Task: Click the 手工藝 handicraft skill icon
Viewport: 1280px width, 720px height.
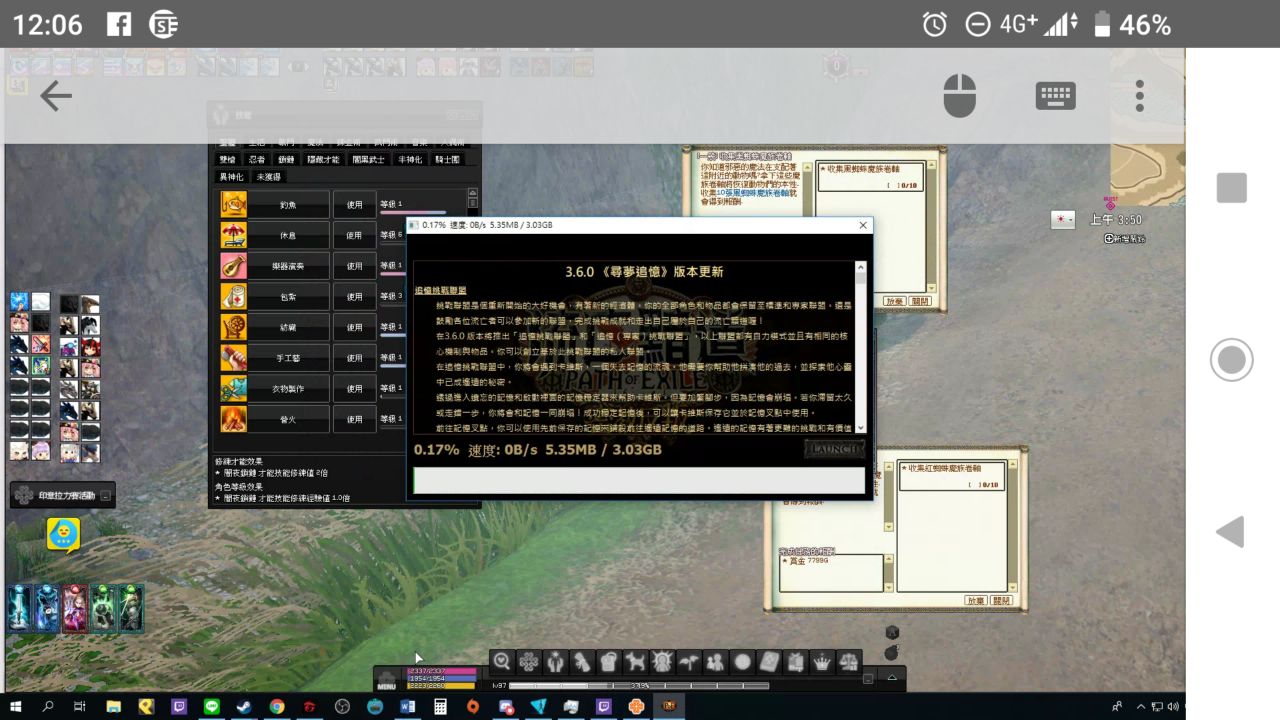Action: click(x=234, y=357)
